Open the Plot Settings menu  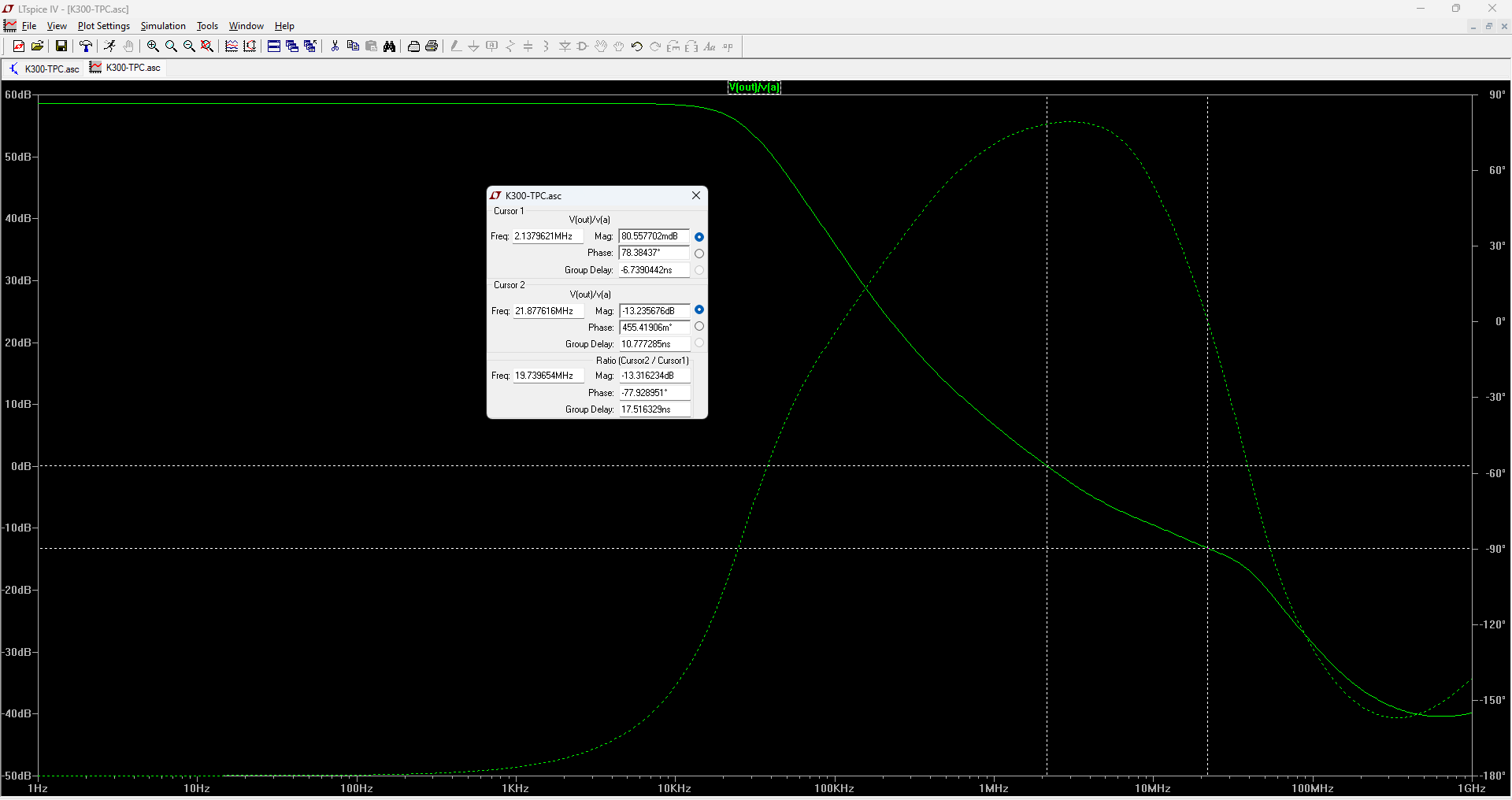[104, 26]
